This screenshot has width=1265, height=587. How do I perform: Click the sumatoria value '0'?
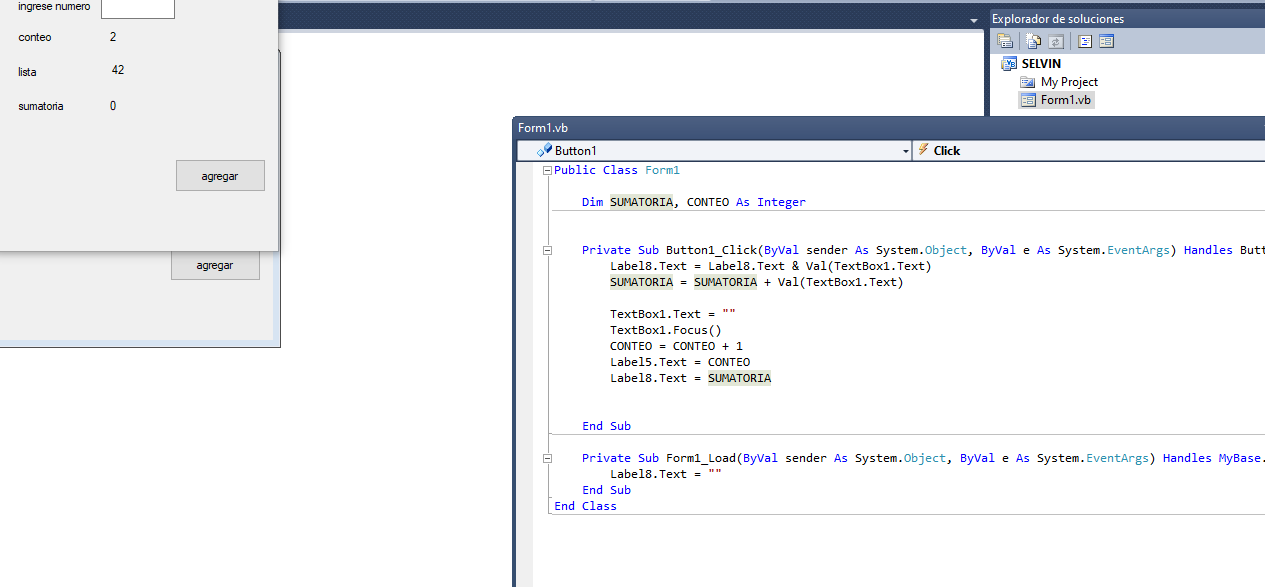click(113, 106)
